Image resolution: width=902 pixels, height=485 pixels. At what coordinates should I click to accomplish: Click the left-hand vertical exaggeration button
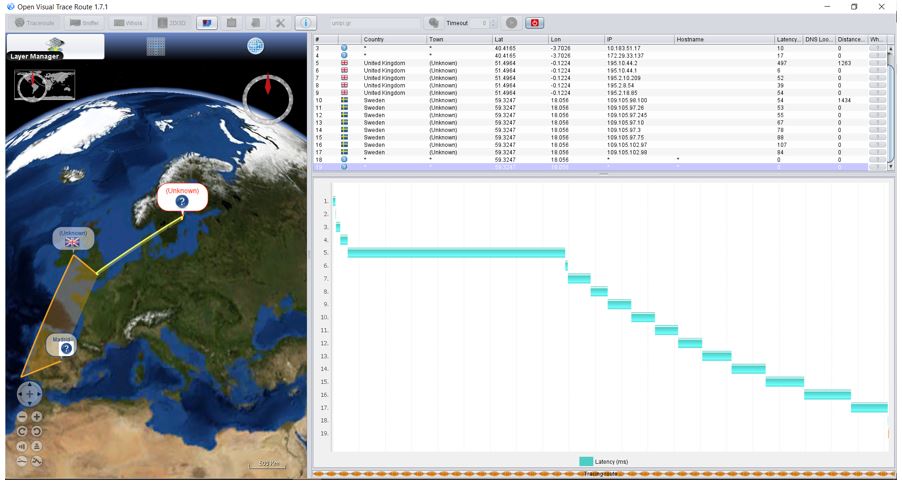[22, 461]
